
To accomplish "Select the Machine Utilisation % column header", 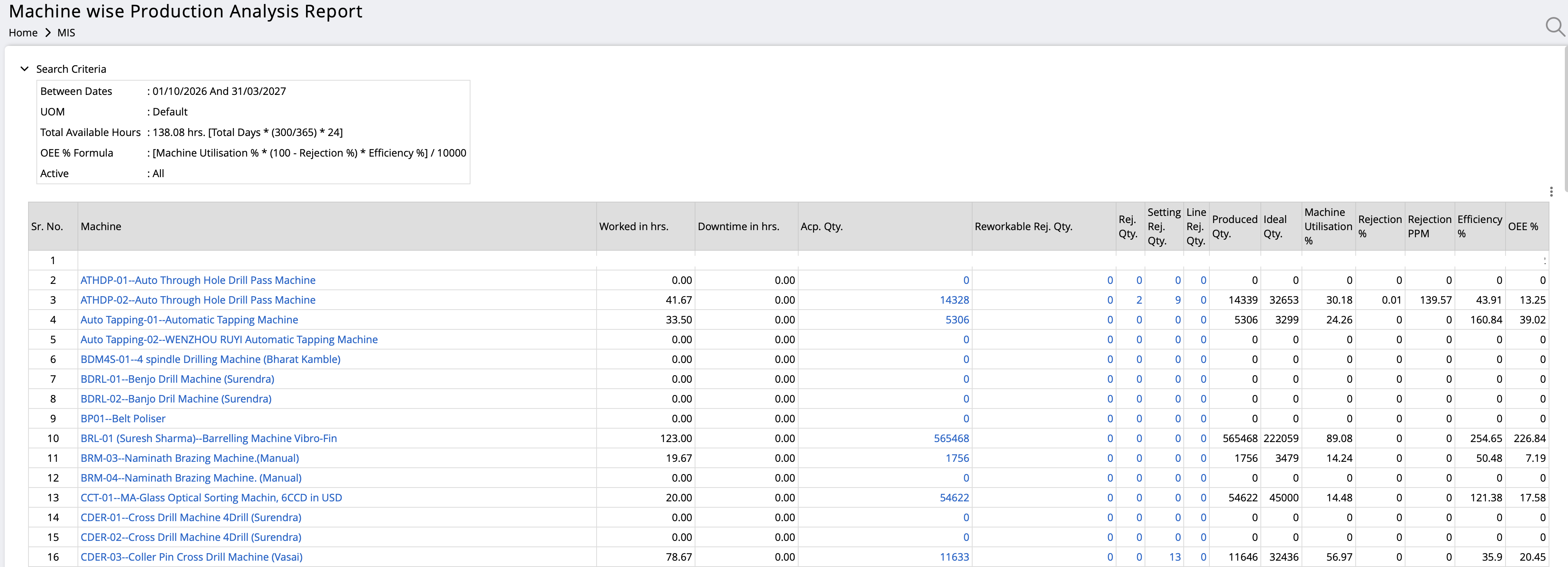I will coord(1328,227).
